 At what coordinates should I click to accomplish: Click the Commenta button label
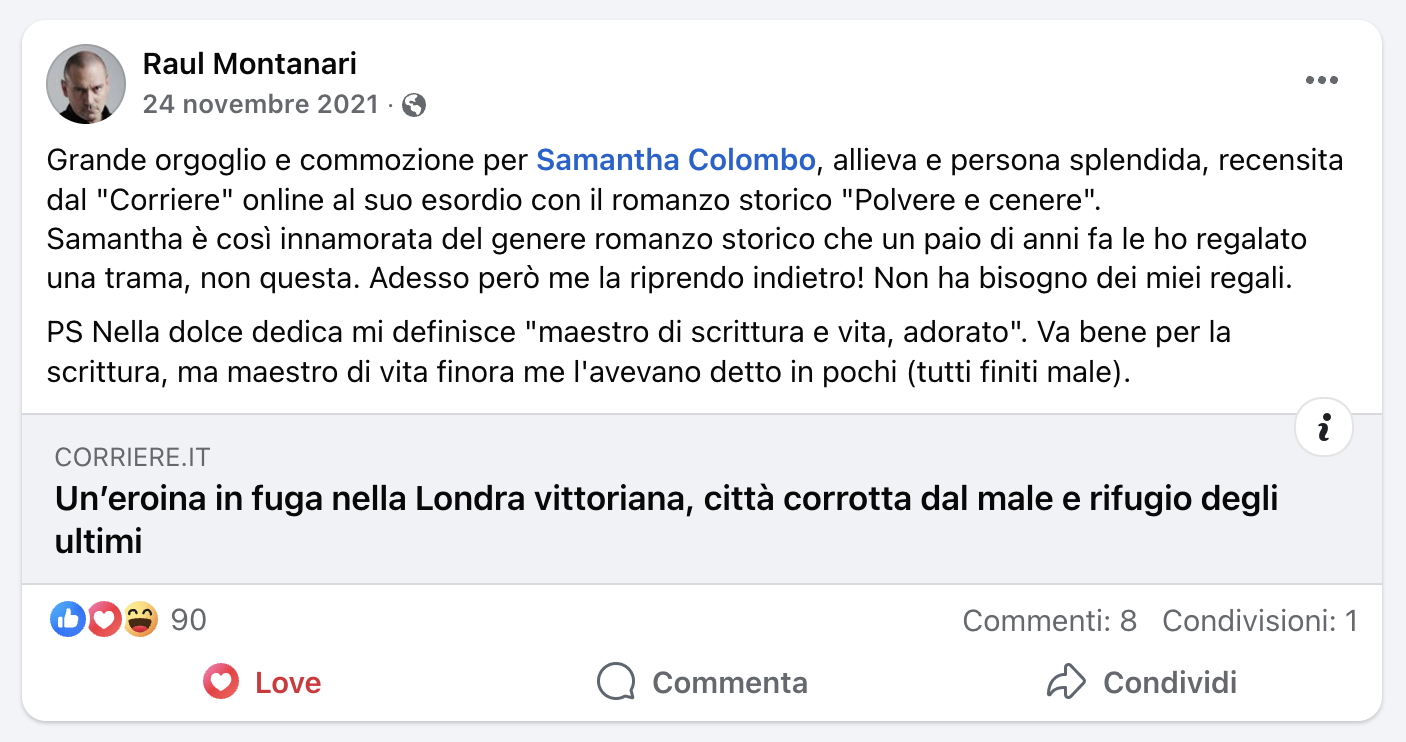tap(729, 683)
